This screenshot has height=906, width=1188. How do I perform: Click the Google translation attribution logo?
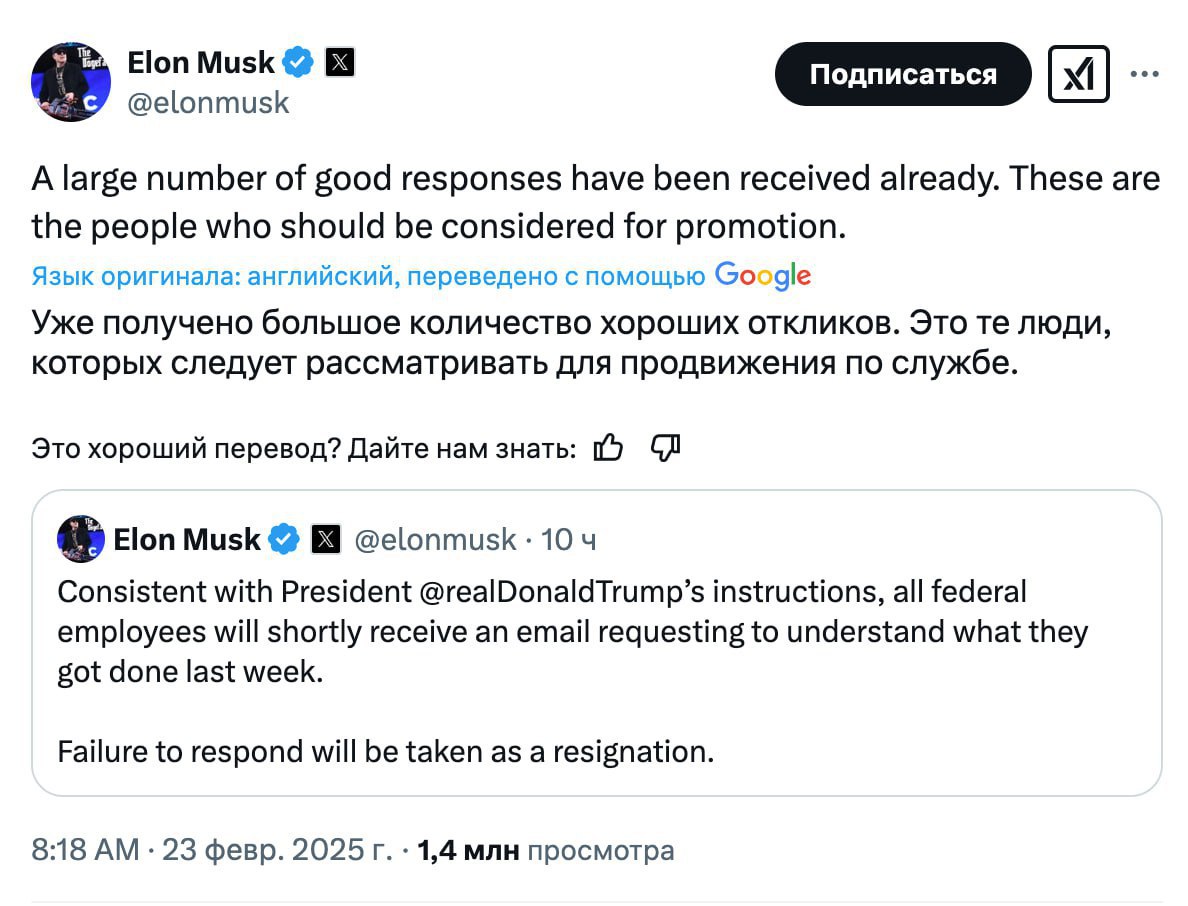tap(763, 275)
